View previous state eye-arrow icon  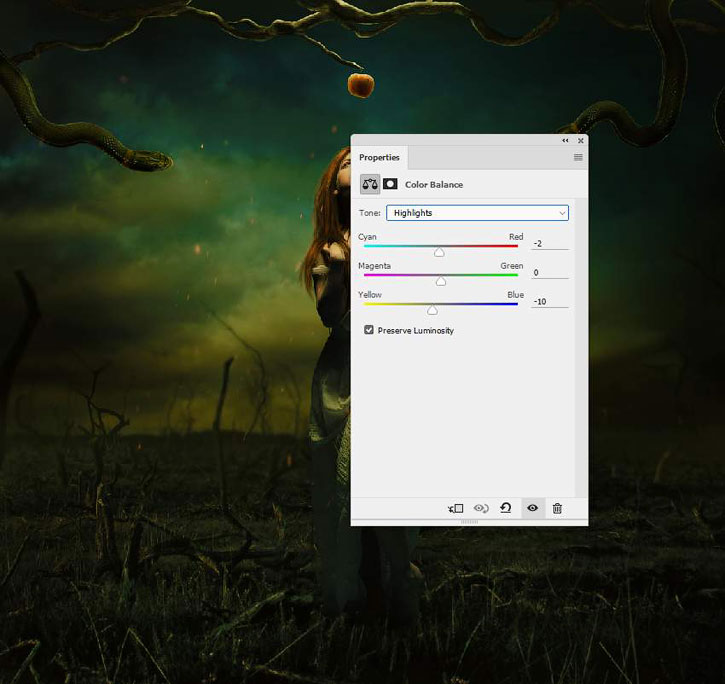tap(481, 508)
